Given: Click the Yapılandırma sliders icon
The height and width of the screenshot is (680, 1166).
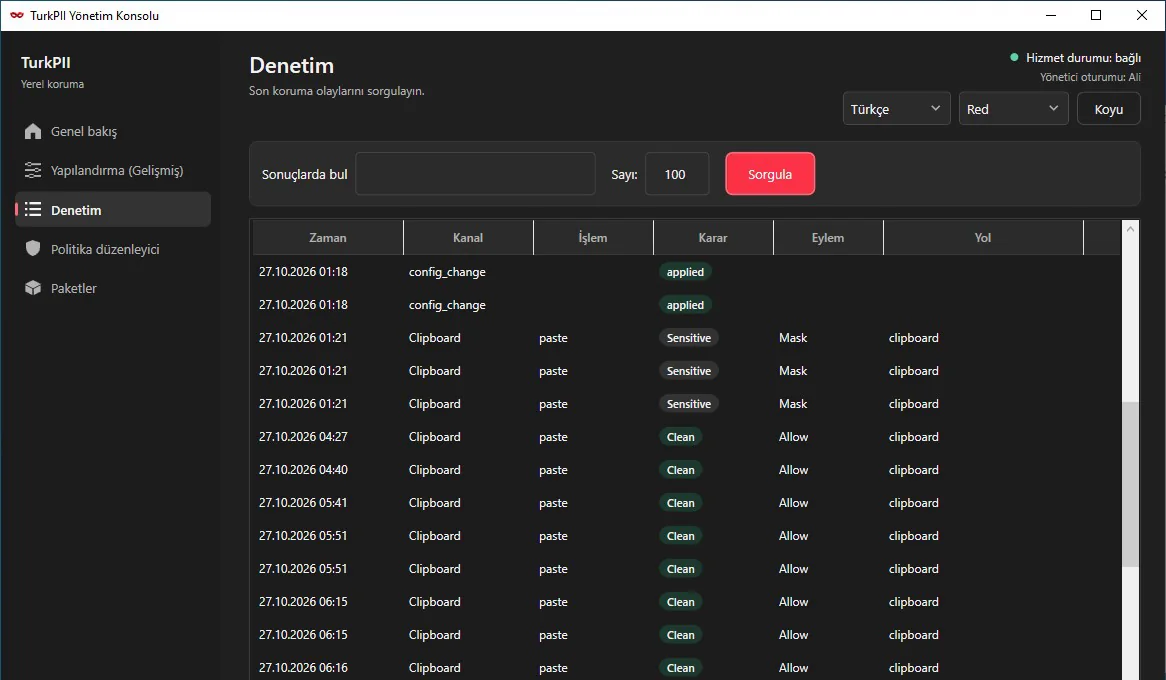Looking at the screenshot, I should click(33, 170).
